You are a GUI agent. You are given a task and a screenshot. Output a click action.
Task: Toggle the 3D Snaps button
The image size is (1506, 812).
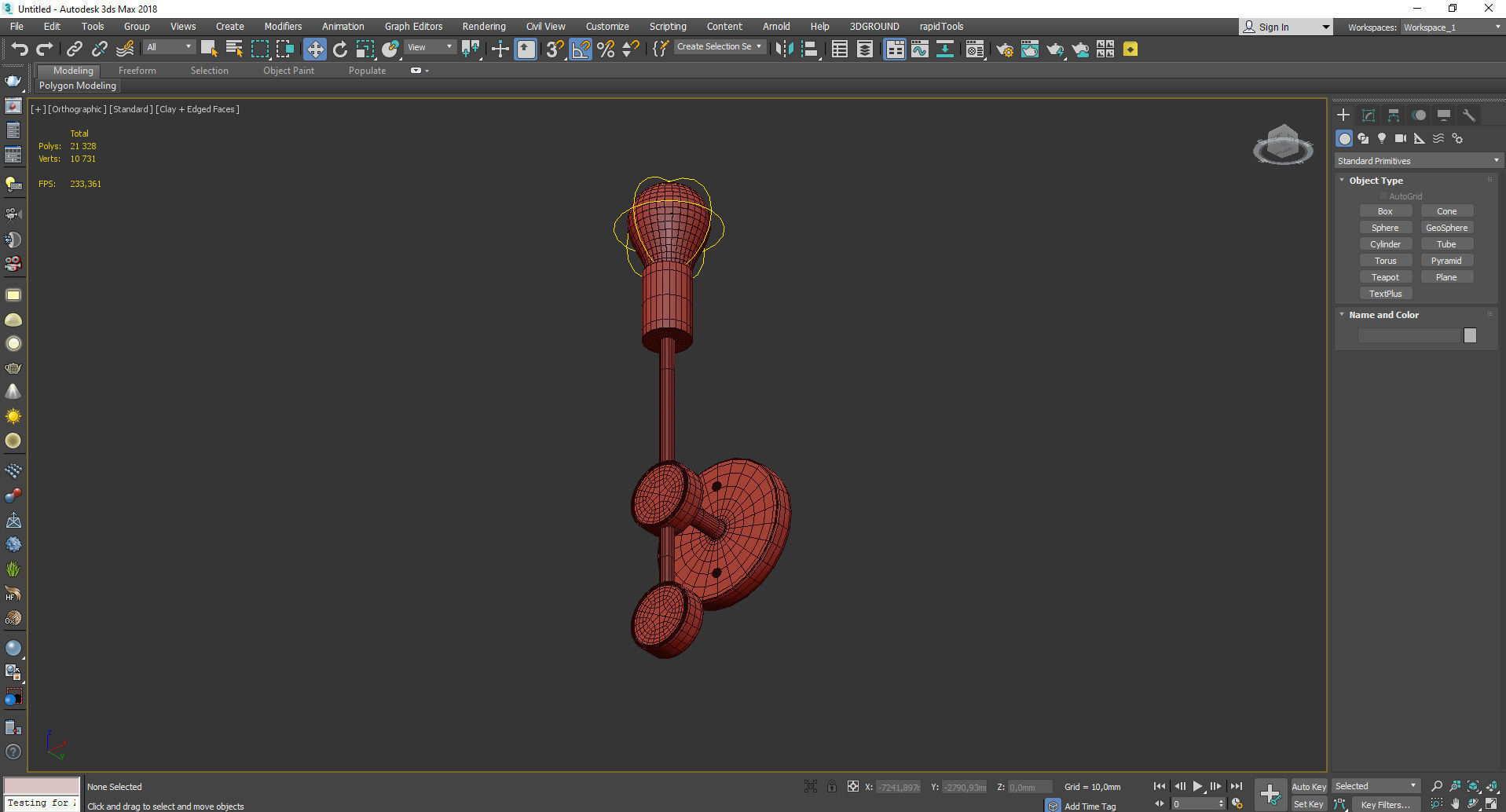(x=555, y=49)
